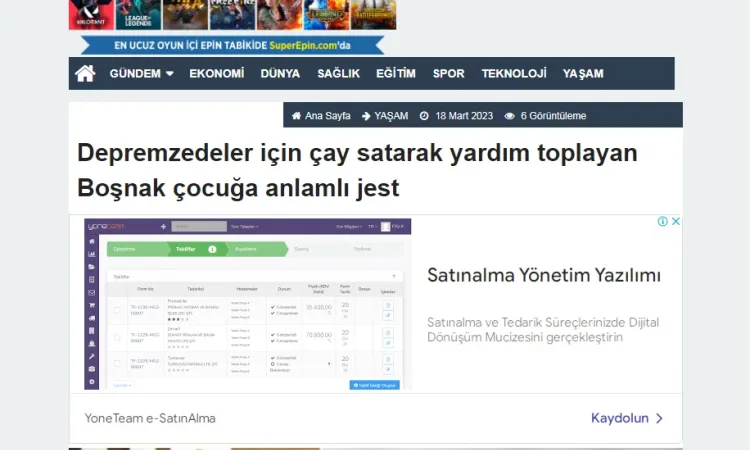Click the article headline about Boşnak çocuğa

(x=357, y=170)
